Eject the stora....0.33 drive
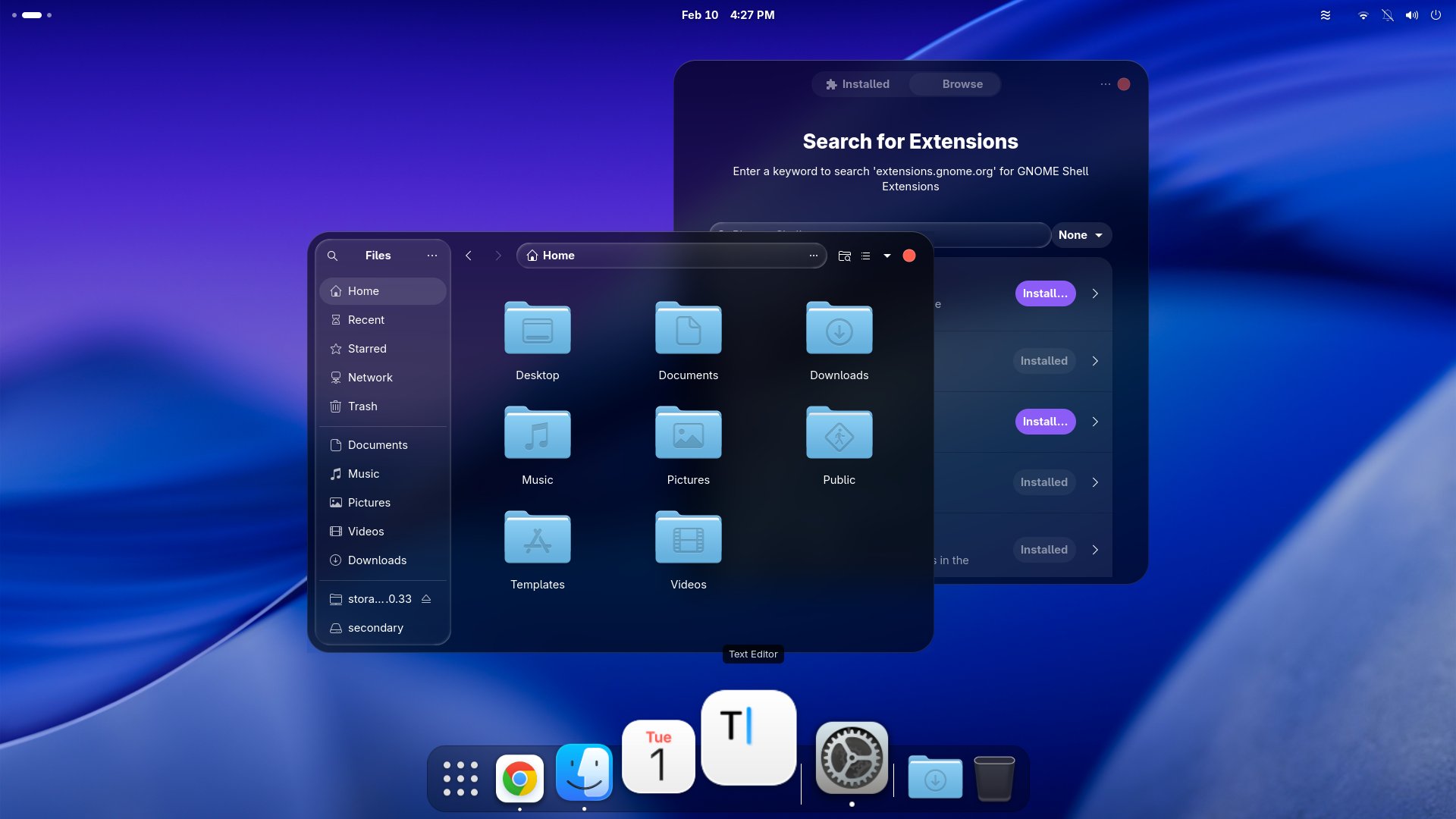 pyautogui.click(x=426, y=599)
